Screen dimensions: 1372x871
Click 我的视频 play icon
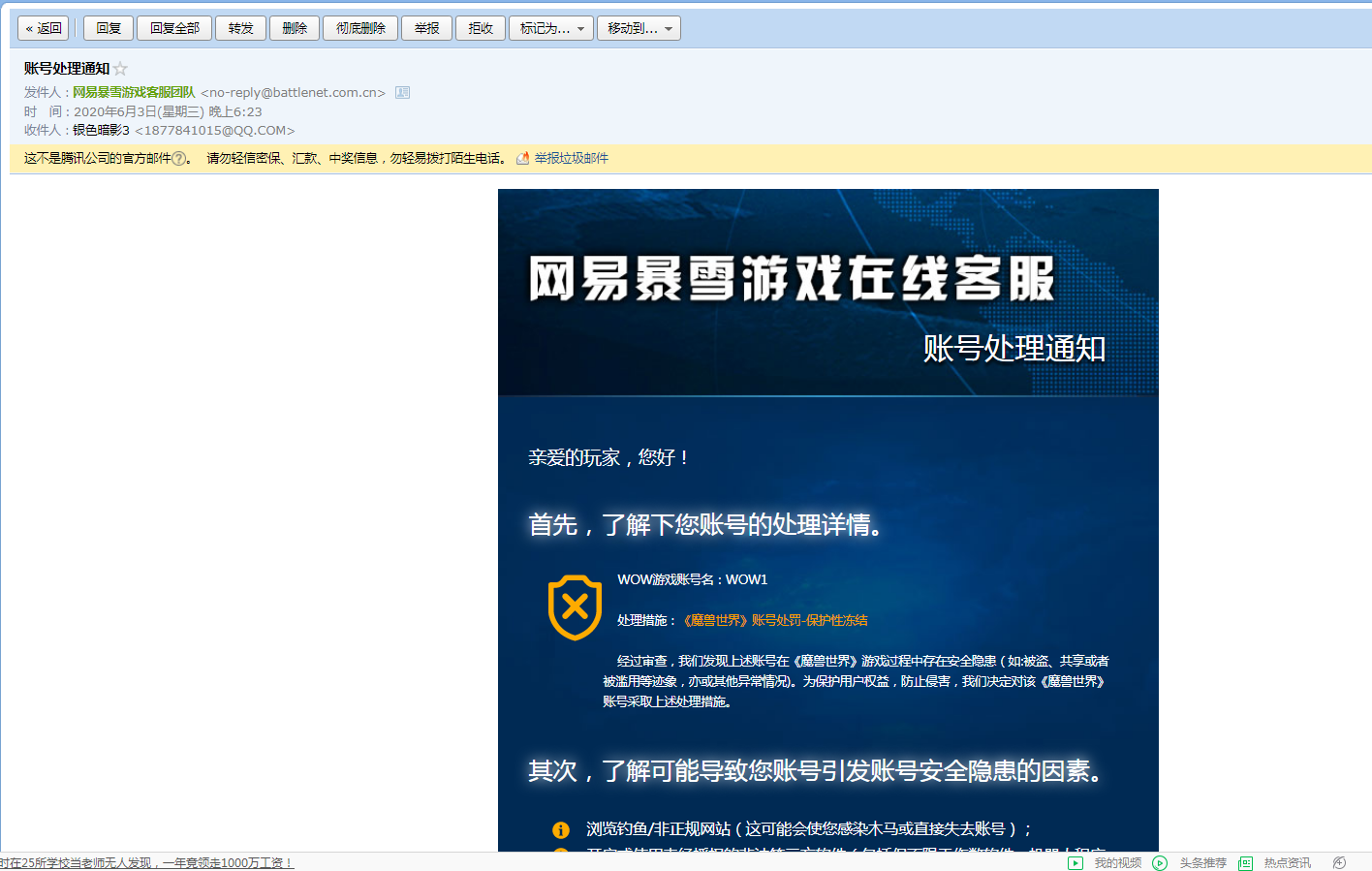click(x=1076, y=862)
